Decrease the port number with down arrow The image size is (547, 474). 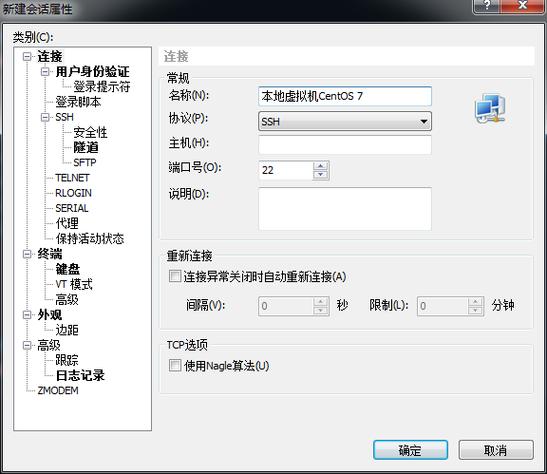(x=321, y=175)
